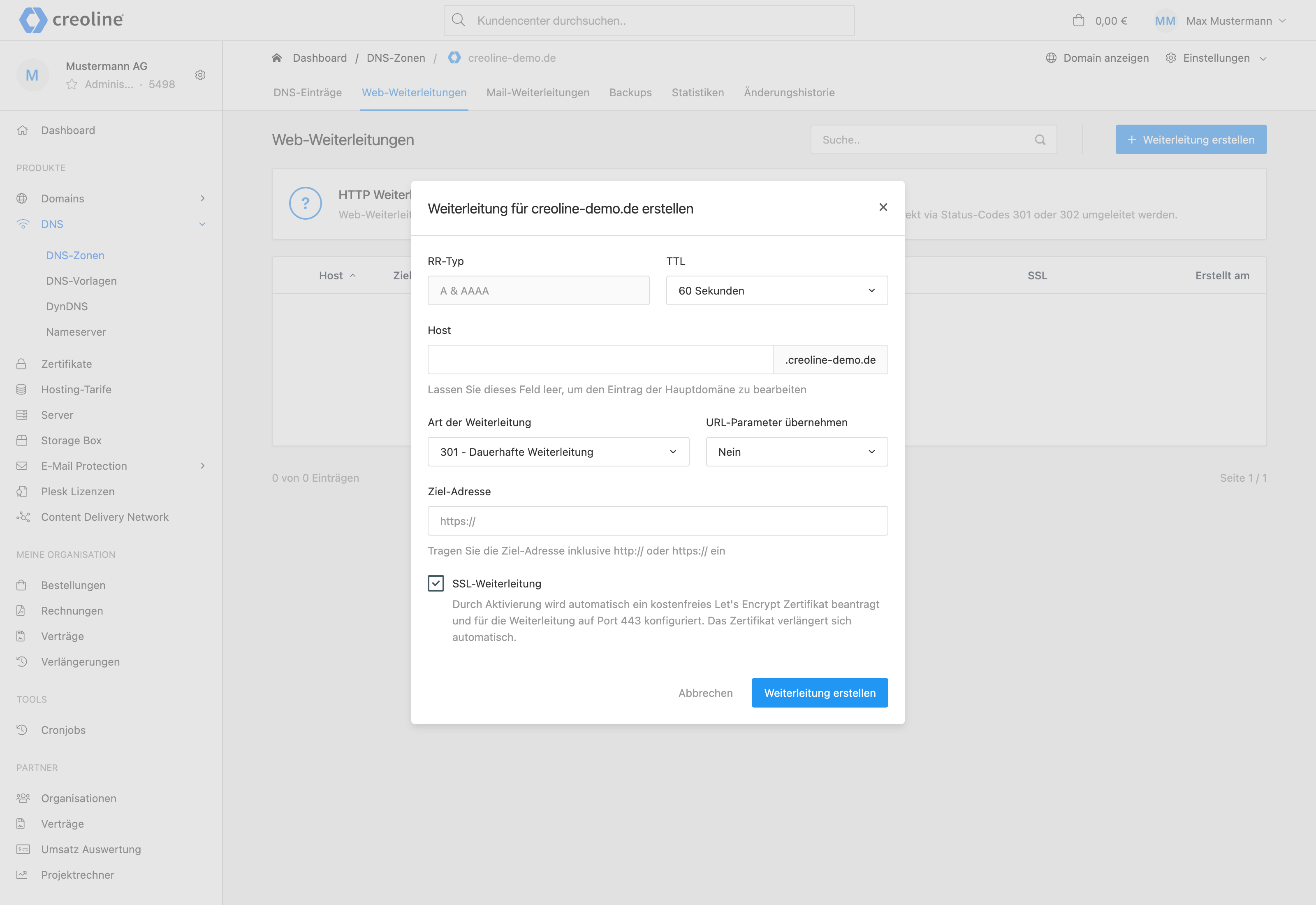1316x905 pixels.
Task: Open Rechnungen in the sidebar
Action: pos(72,611)
